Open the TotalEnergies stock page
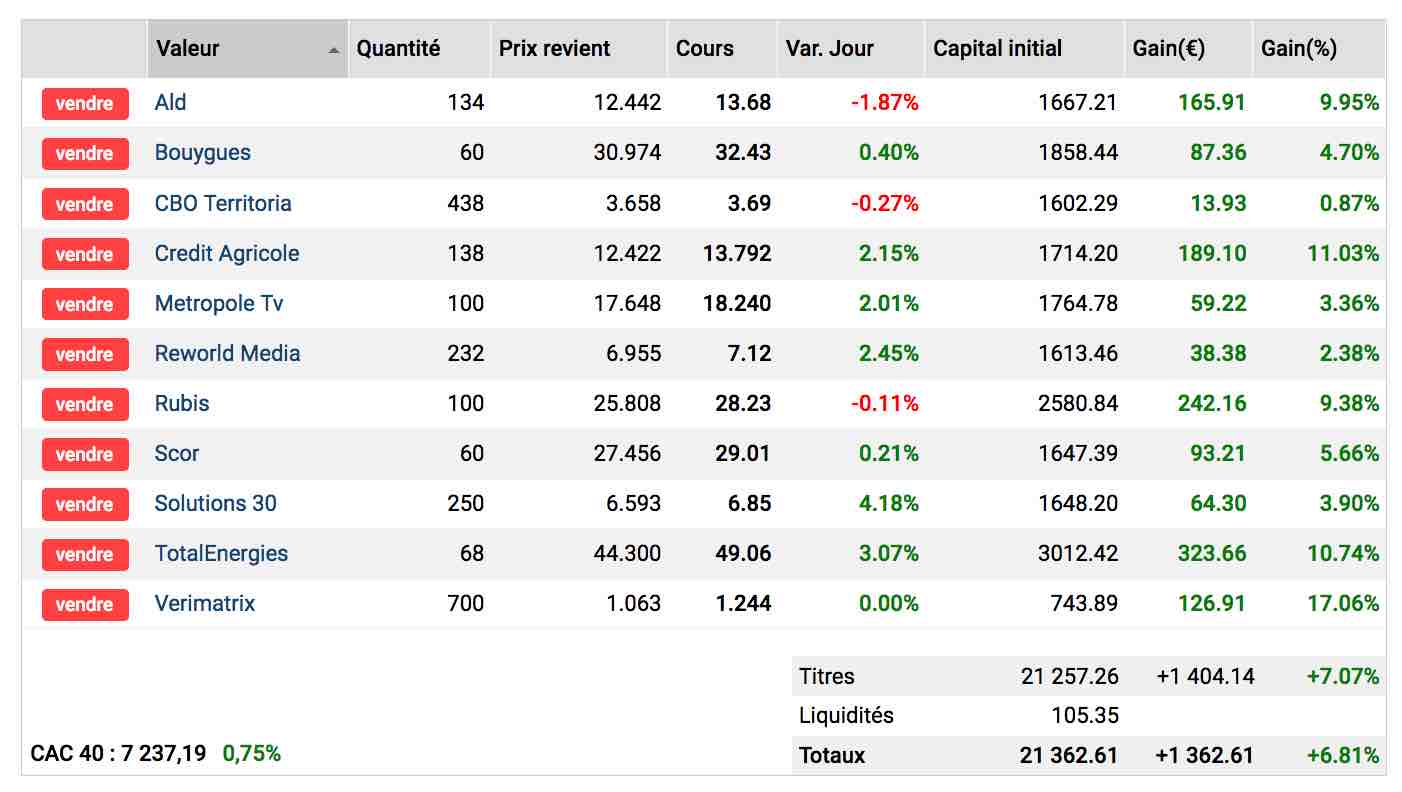 (x=221, y=553)
